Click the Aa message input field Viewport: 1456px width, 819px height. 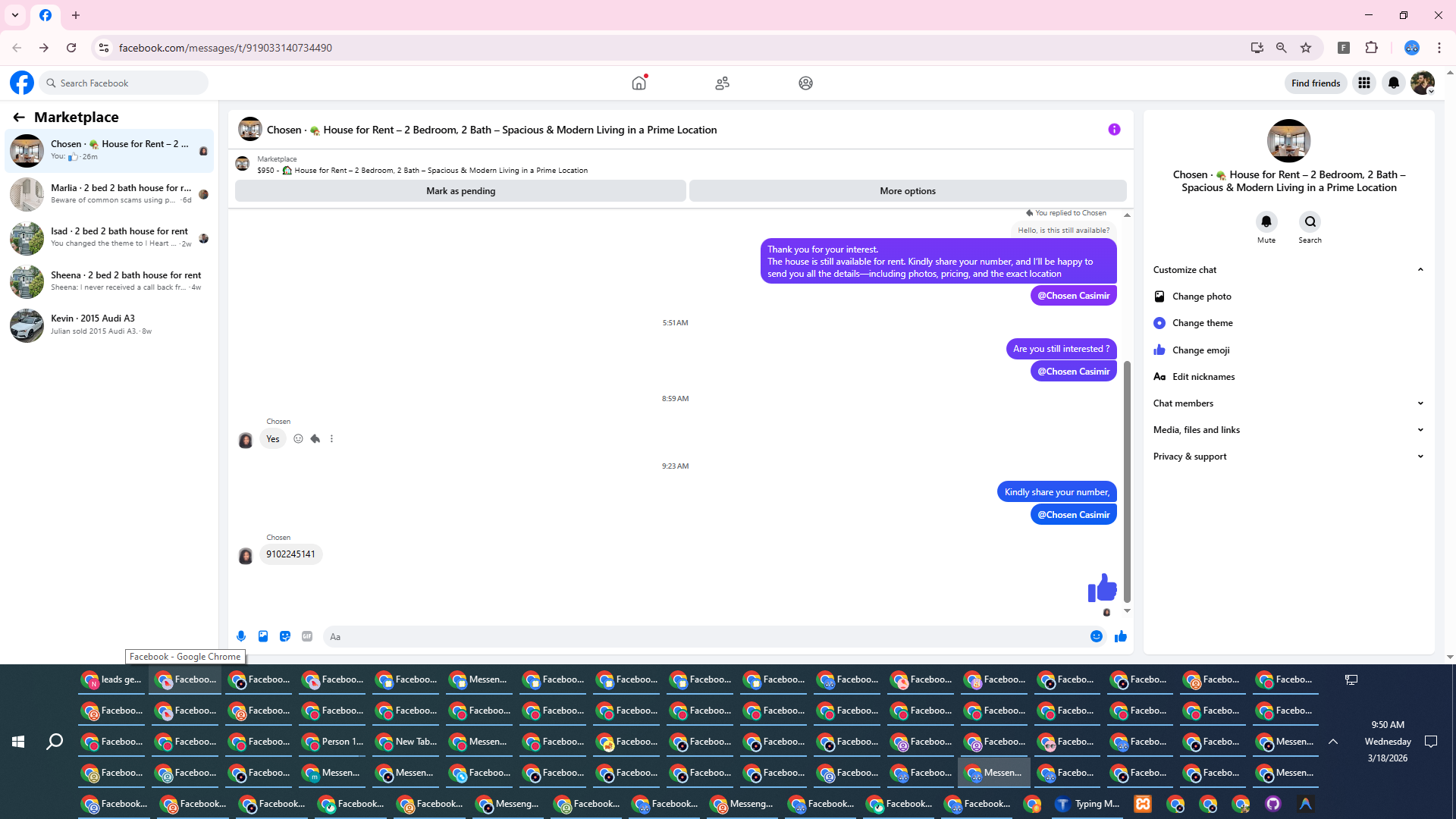[705, 636]
